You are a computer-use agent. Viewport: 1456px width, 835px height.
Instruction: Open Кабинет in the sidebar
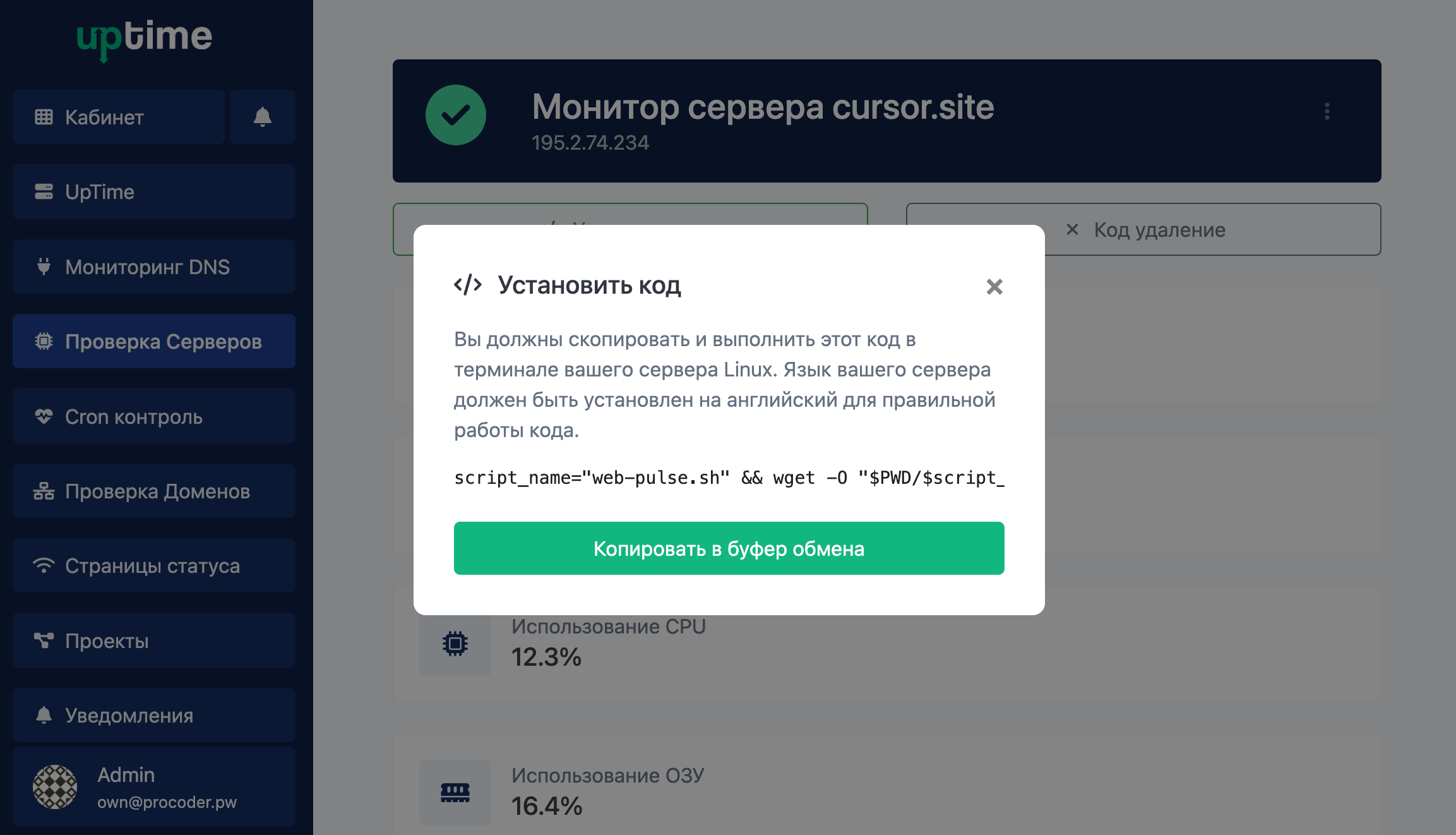[x=119, y=117]
